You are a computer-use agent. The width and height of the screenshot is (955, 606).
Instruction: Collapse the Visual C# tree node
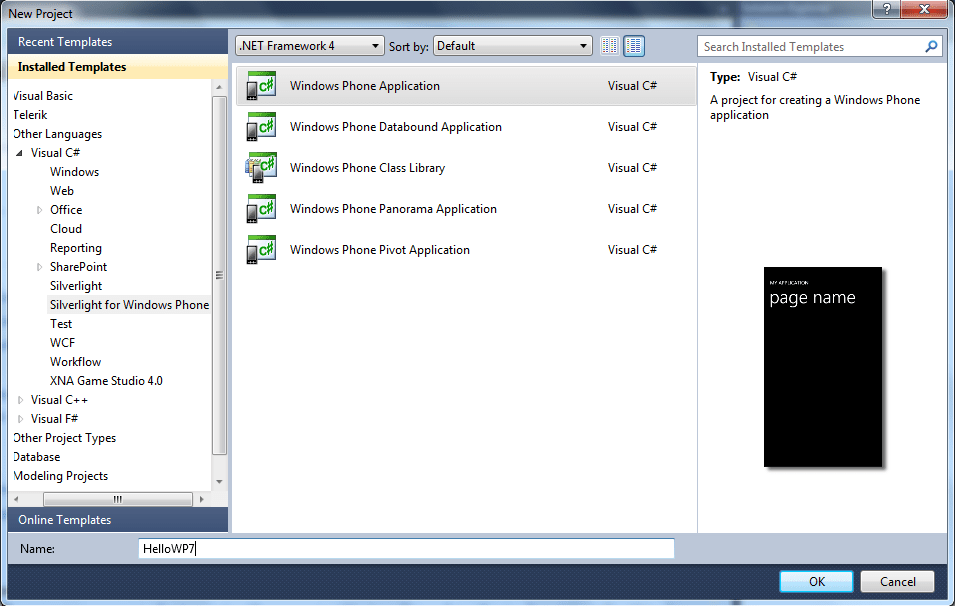pyautogui.click(x=19, y=153)
